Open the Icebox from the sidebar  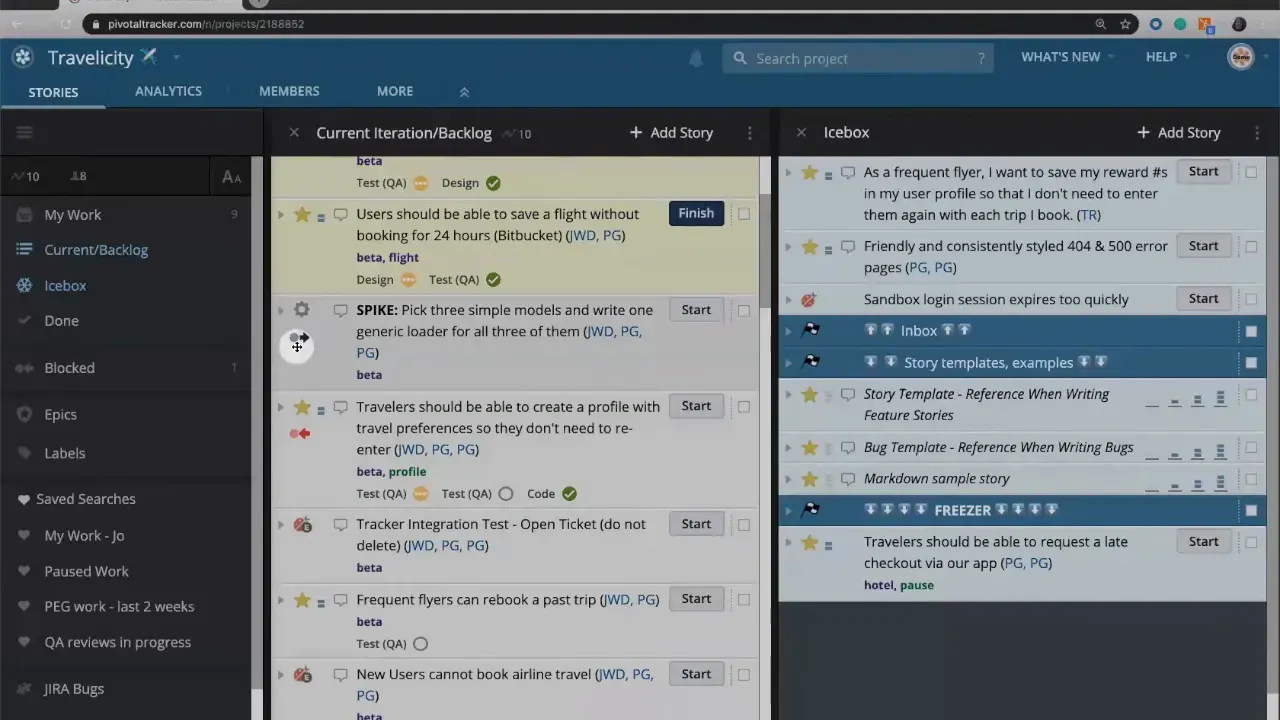tap(64, 285)
